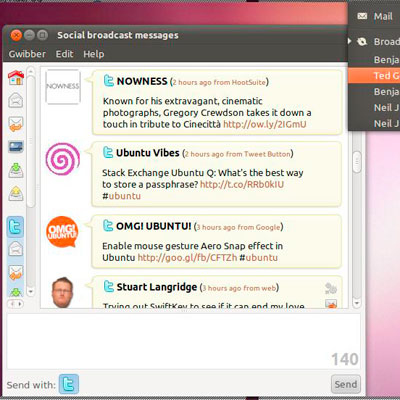Click sidebar scrollbar down arrow
This screenshot has width=400, height=400.
point(31,292)
